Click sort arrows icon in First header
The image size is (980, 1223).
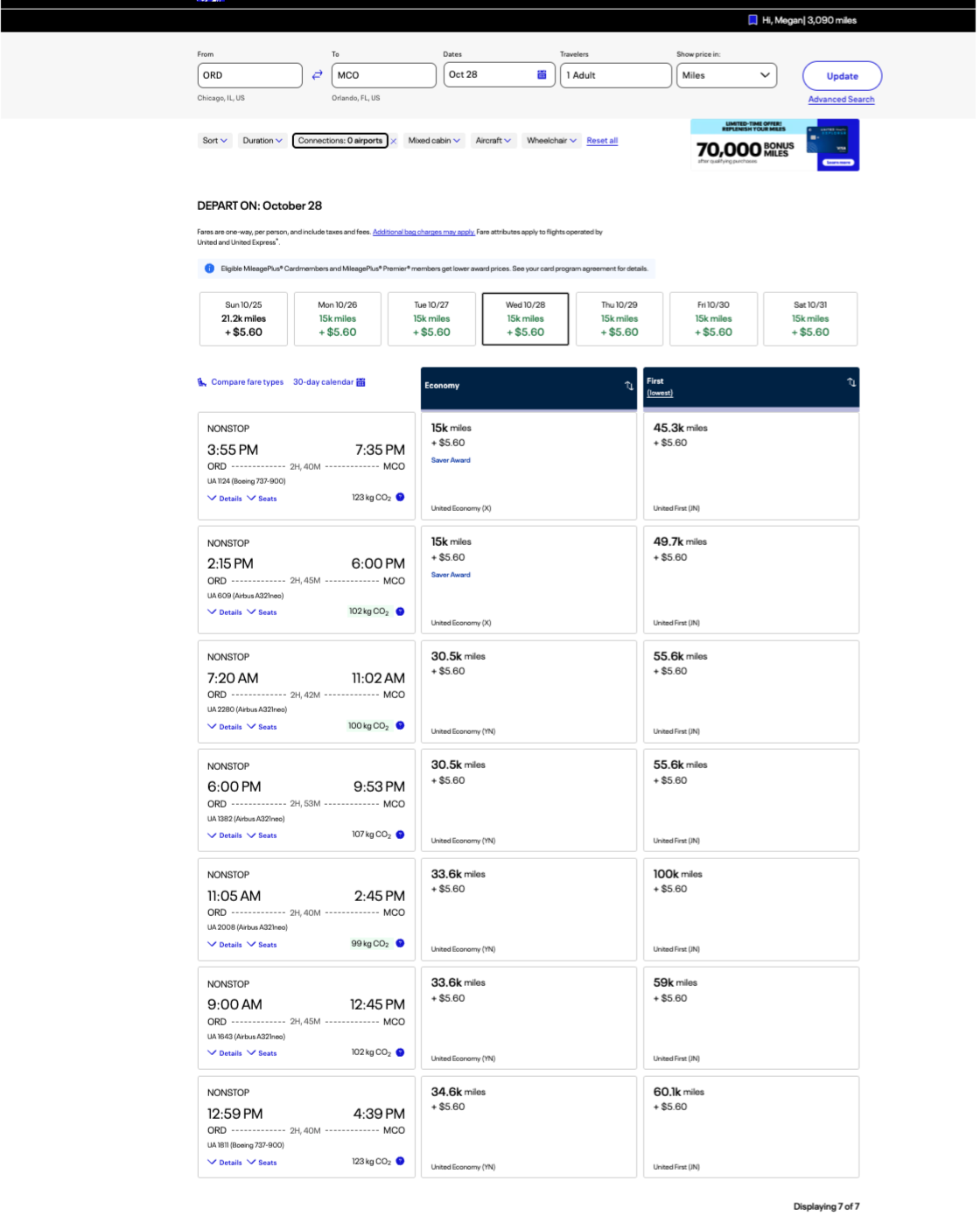pyautogui.click(x=850, y=382)
